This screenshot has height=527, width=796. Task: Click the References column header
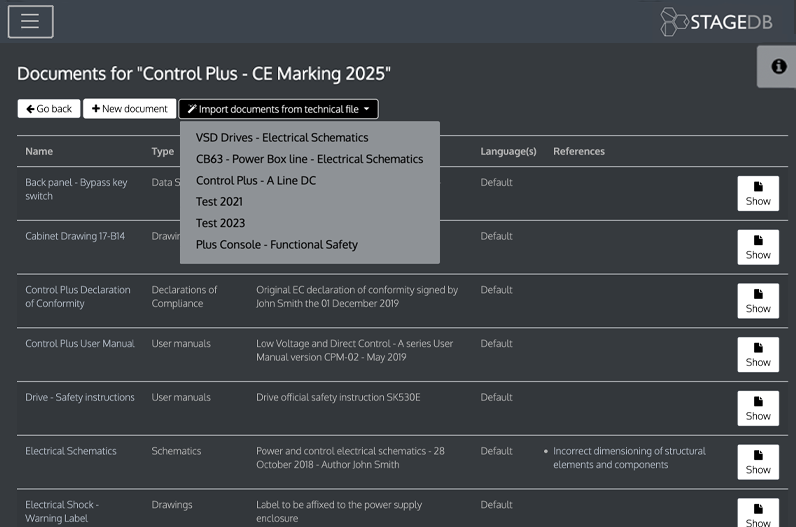(x=579, y=152)
